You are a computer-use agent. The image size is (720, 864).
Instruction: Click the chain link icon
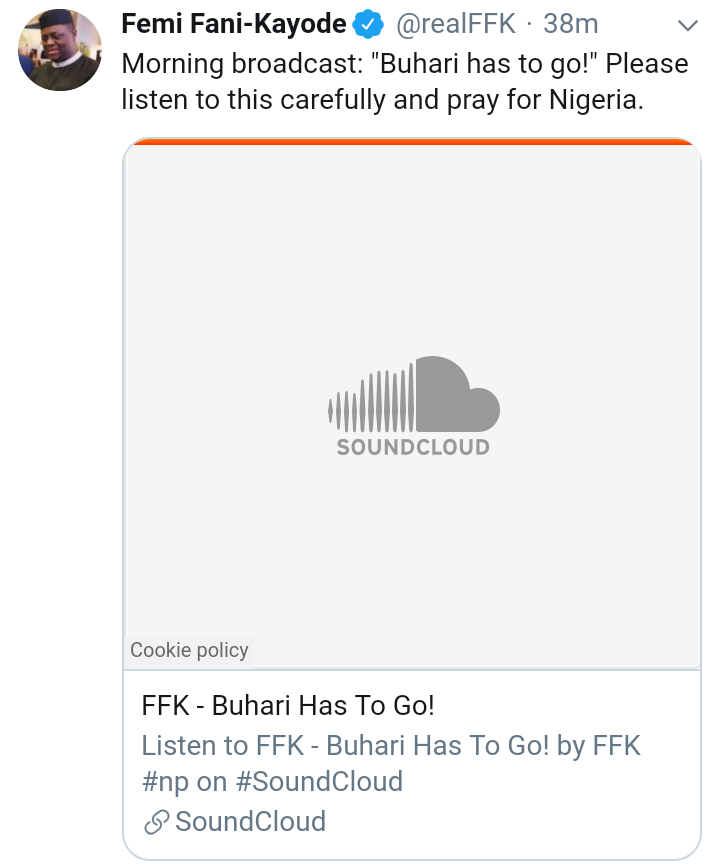pos(156,822)
